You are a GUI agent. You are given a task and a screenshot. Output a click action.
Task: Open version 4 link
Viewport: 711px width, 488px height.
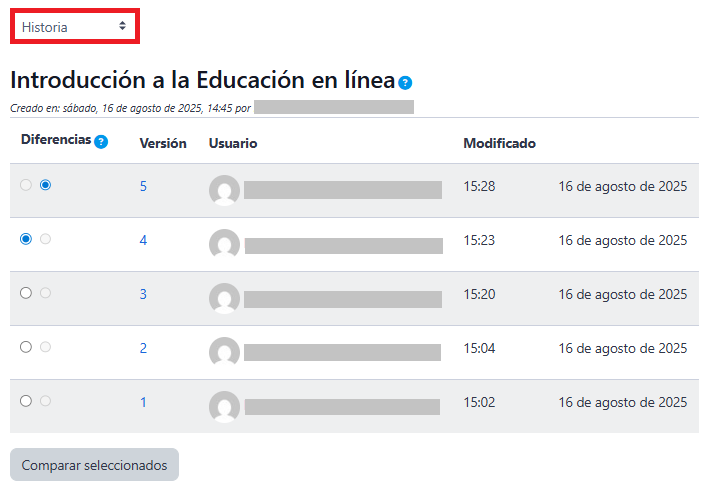[143, 241]
